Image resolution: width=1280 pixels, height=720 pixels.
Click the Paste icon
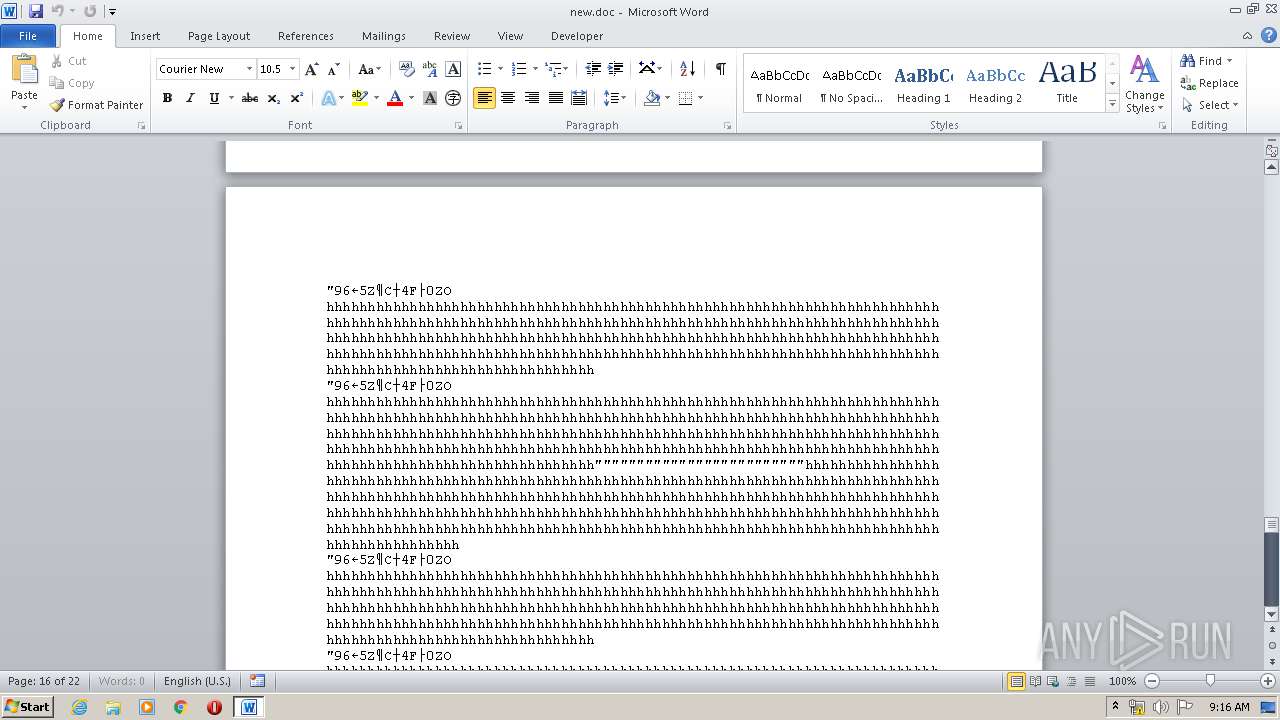click(24, 70)
